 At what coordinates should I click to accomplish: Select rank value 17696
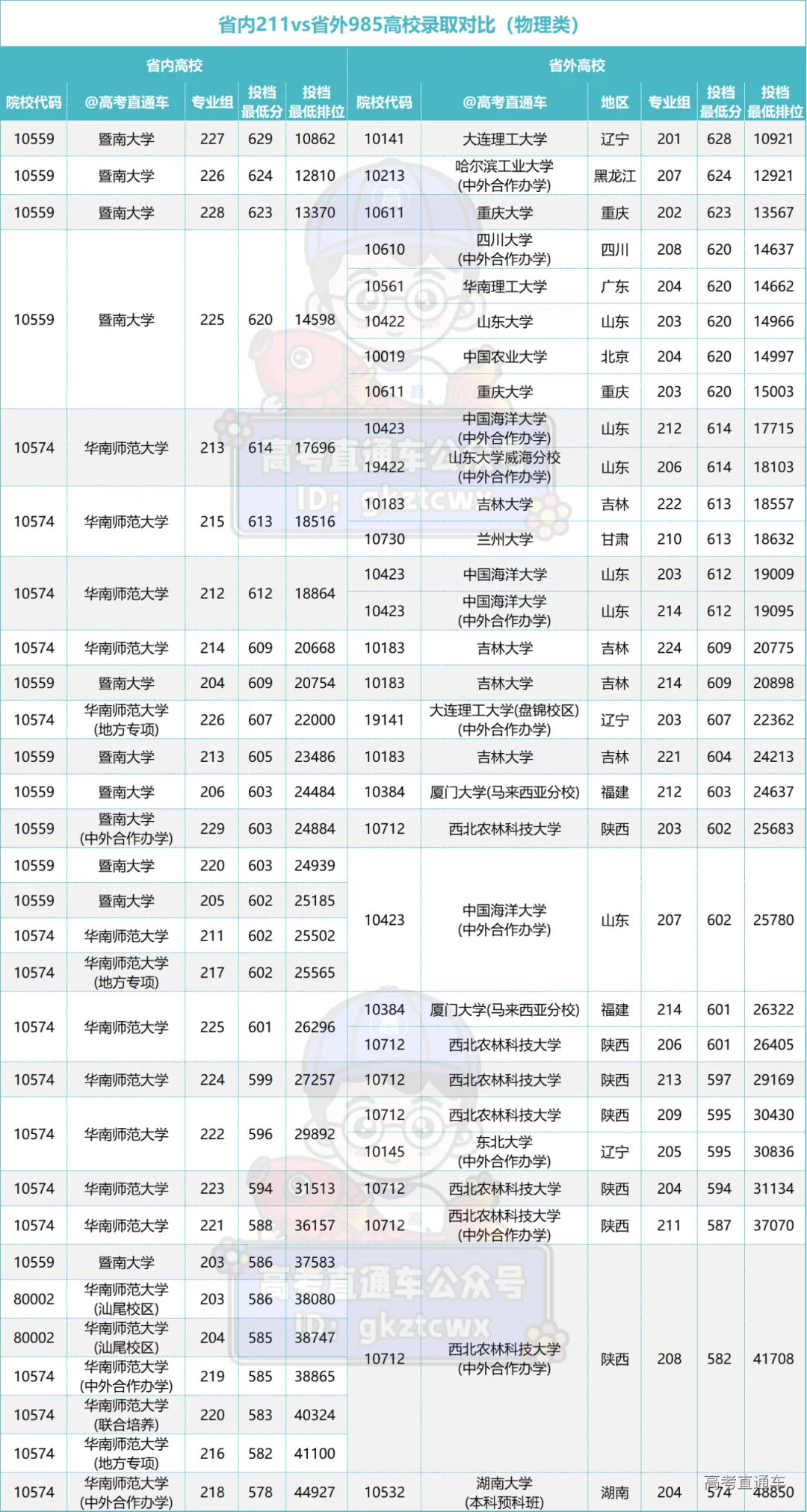pyautogui.click(x=315, y=447)
